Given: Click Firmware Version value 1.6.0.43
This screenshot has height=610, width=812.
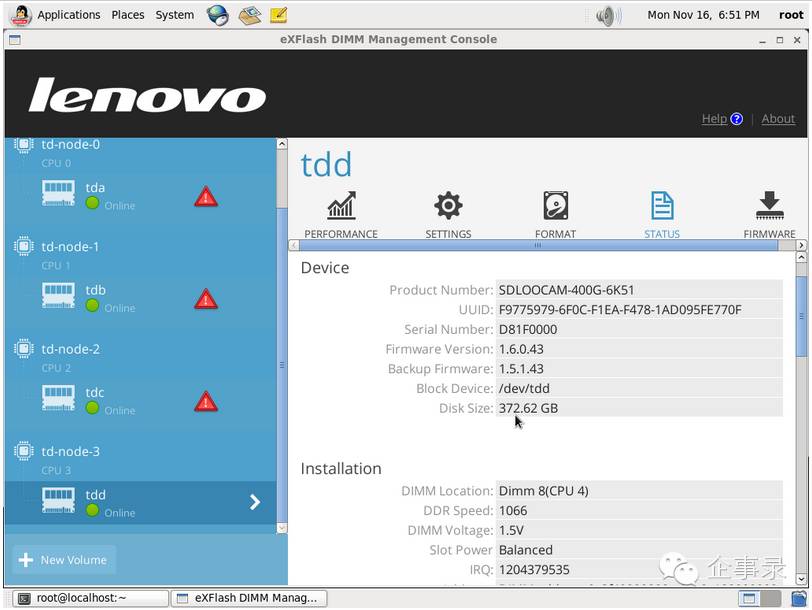Looking at the screenshot, I should 521,350.
